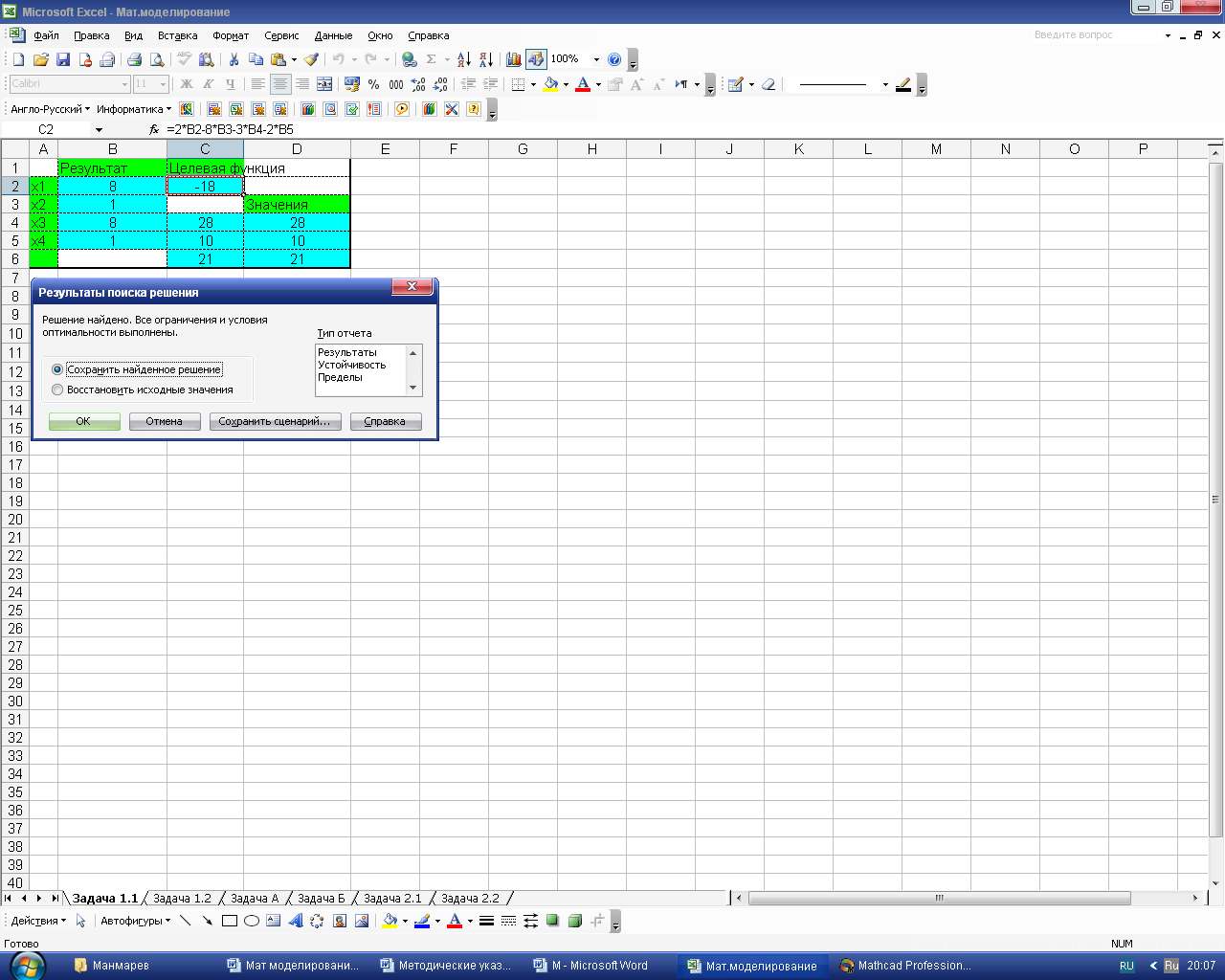1225x980 pixels.
Task: Copy the selection from the toolbar
Action: tap(256, 59)
